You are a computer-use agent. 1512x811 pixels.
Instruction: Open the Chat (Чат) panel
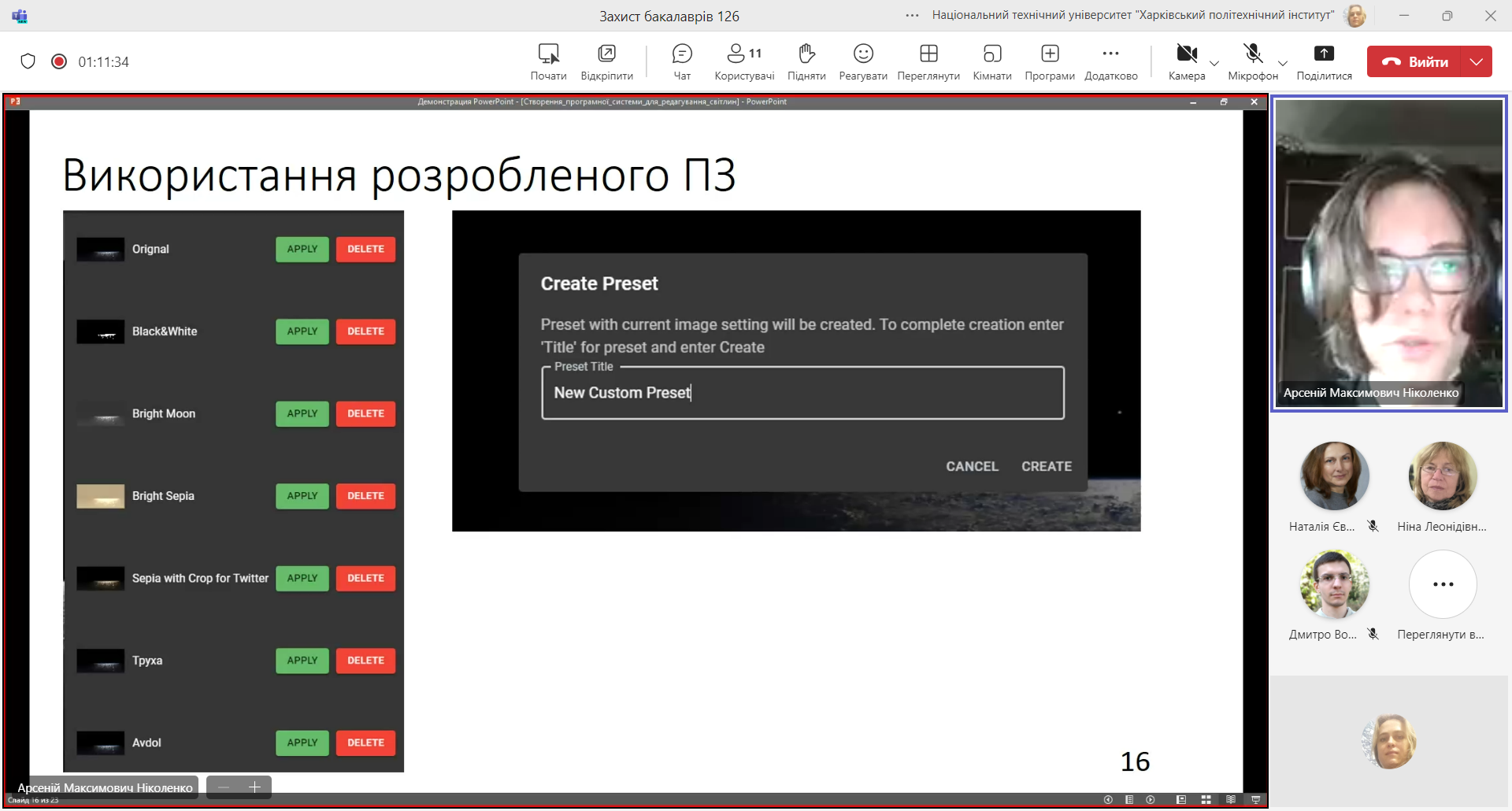point(681,61)
